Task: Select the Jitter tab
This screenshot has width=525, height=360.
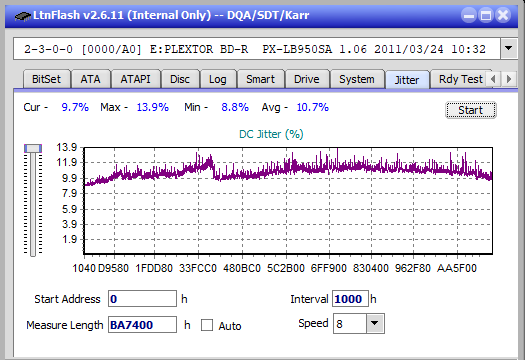Action: point(407,80)
